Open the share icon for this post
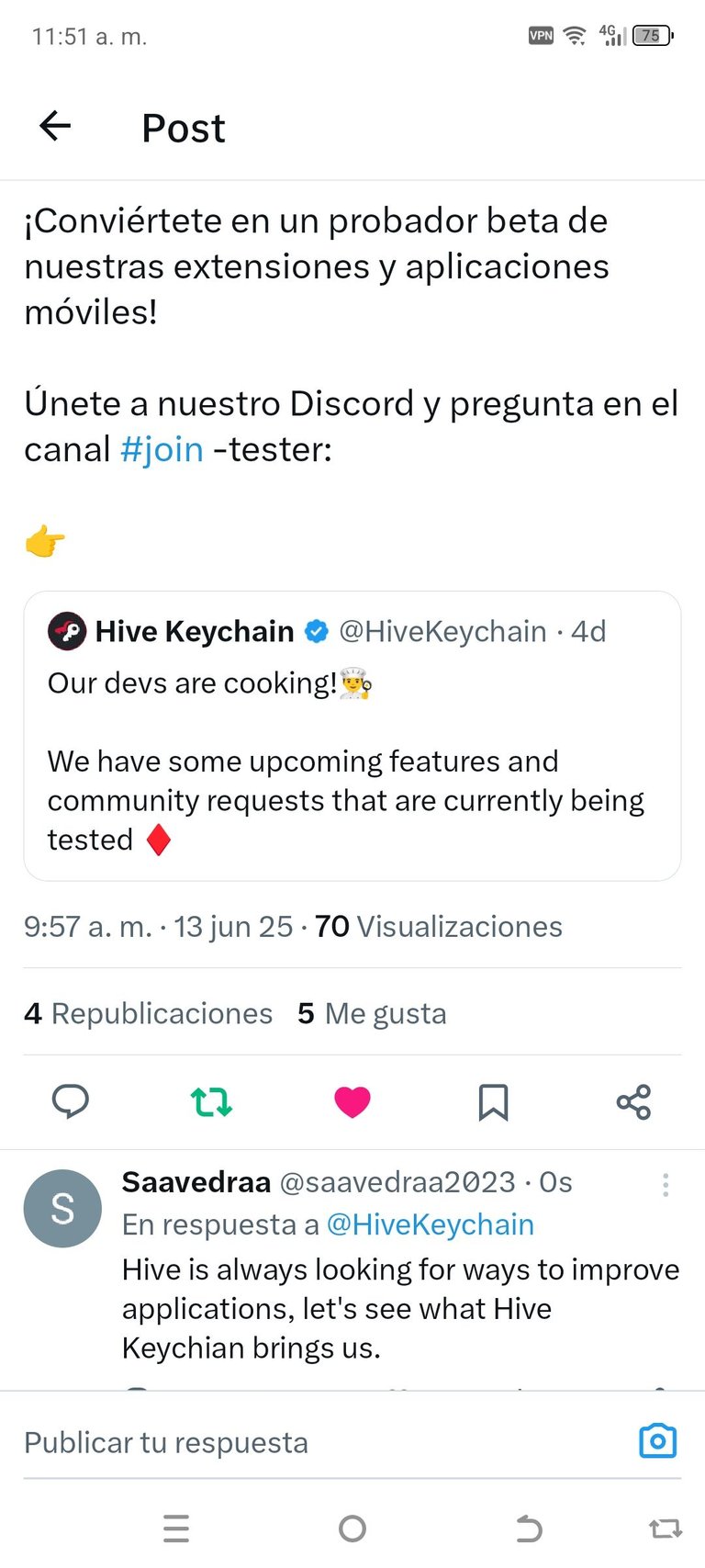This screenshot has width=705, height=1568. tap(633, 1101)
